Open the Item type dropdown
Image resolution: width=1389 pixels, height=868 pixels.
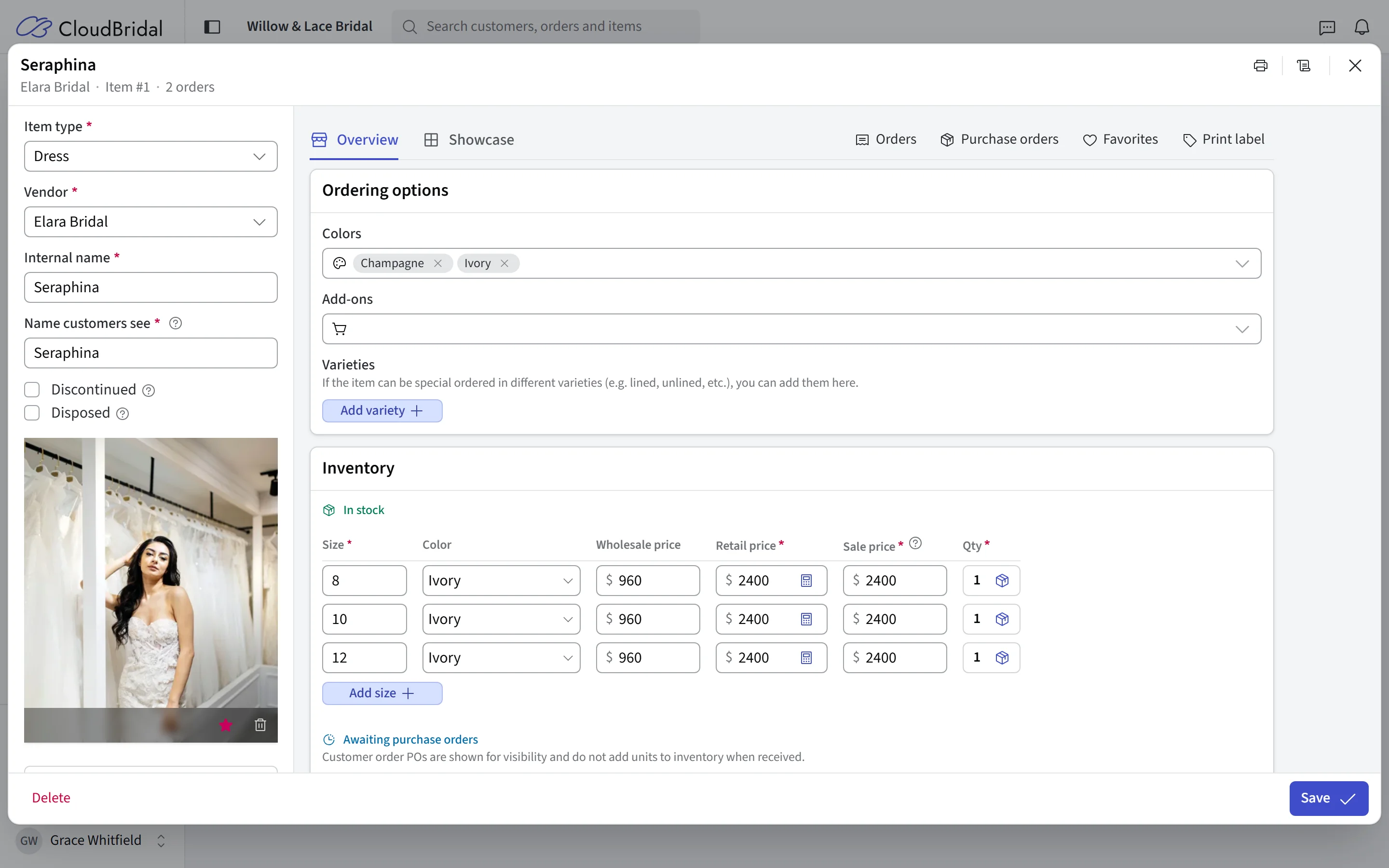[150, 156]
